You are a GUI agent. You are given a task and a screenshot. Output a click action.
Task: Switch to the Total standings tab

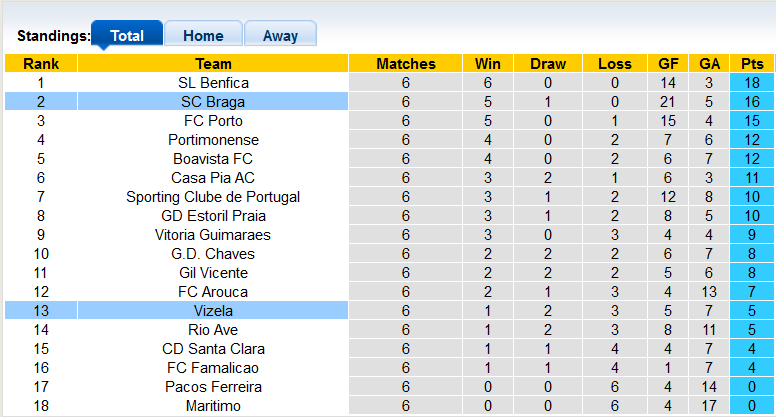coord(127,36)
